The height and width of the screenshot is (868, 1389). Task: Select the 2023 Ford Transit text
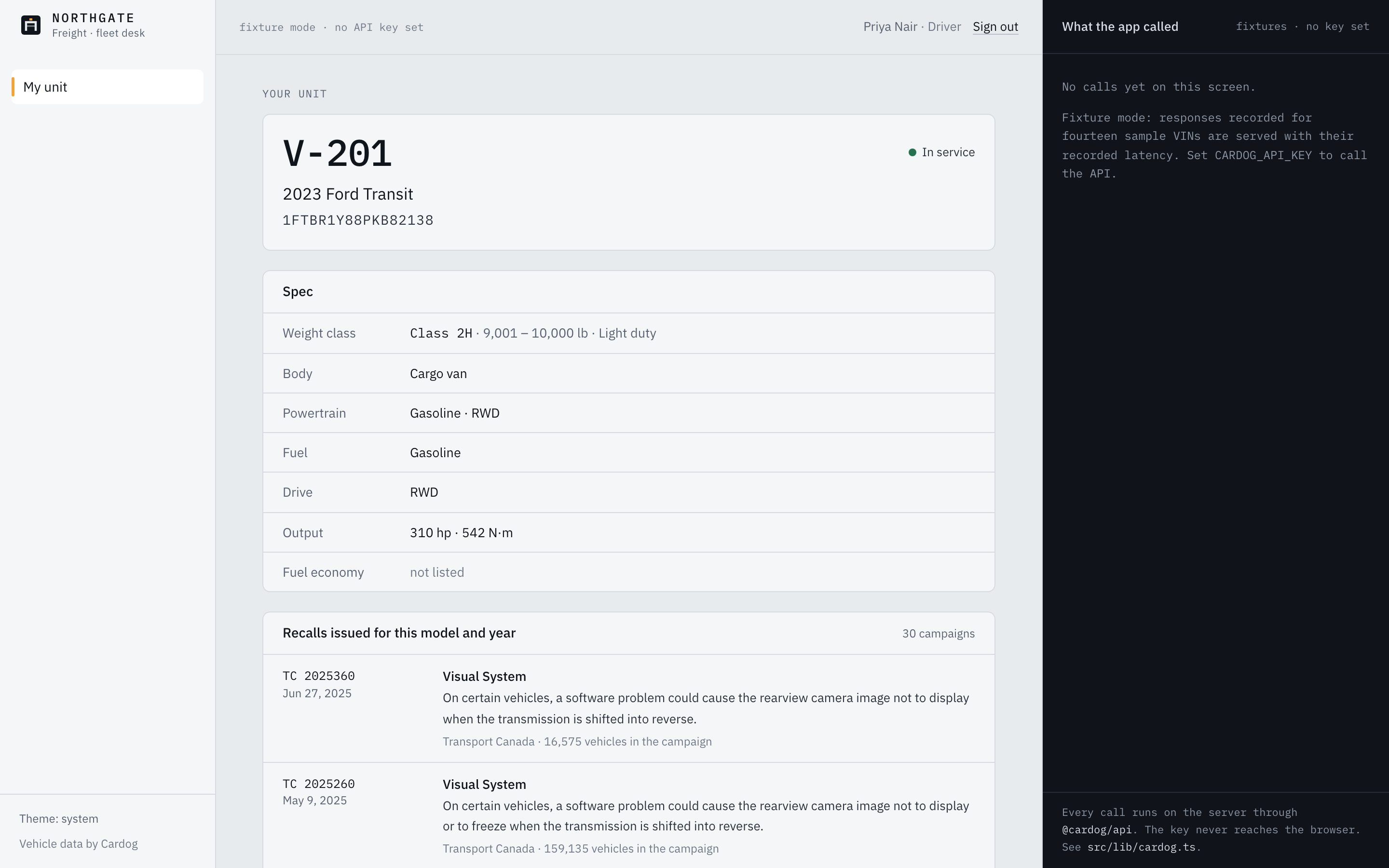pos(348,194)
